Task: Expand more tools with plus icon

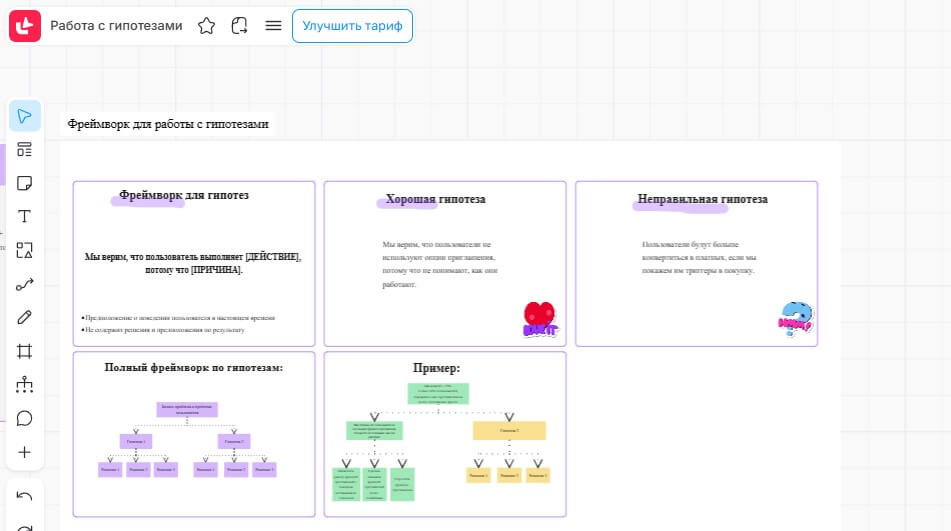Action: pos(25,452)
